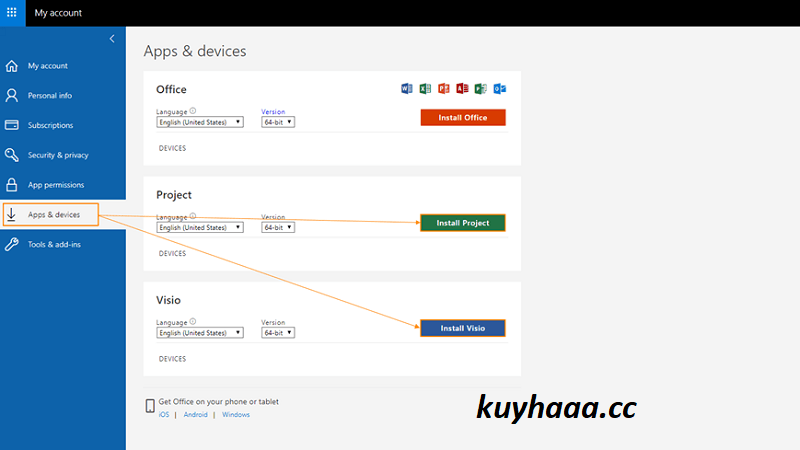This screenshot has height=450, width=800.
Task: Go to My account in sidebar
Action: (47, 66)
